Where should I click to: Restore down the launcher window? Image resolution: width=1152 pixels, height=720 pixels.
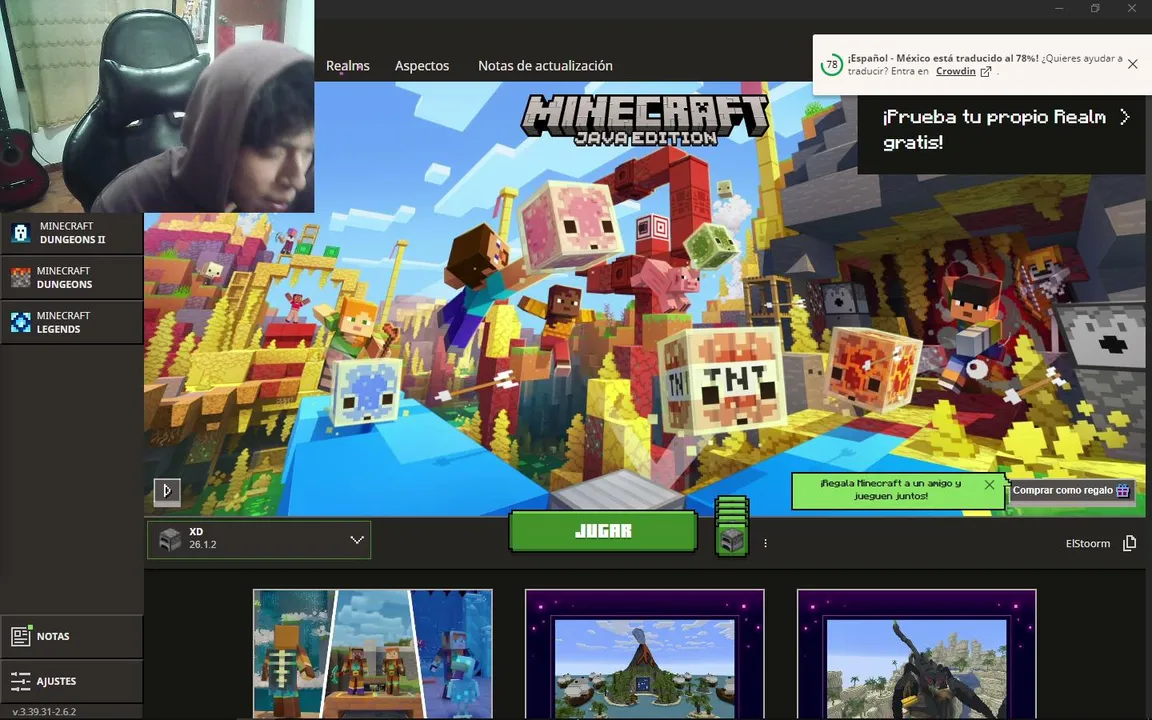click(x=1095, y=8)
